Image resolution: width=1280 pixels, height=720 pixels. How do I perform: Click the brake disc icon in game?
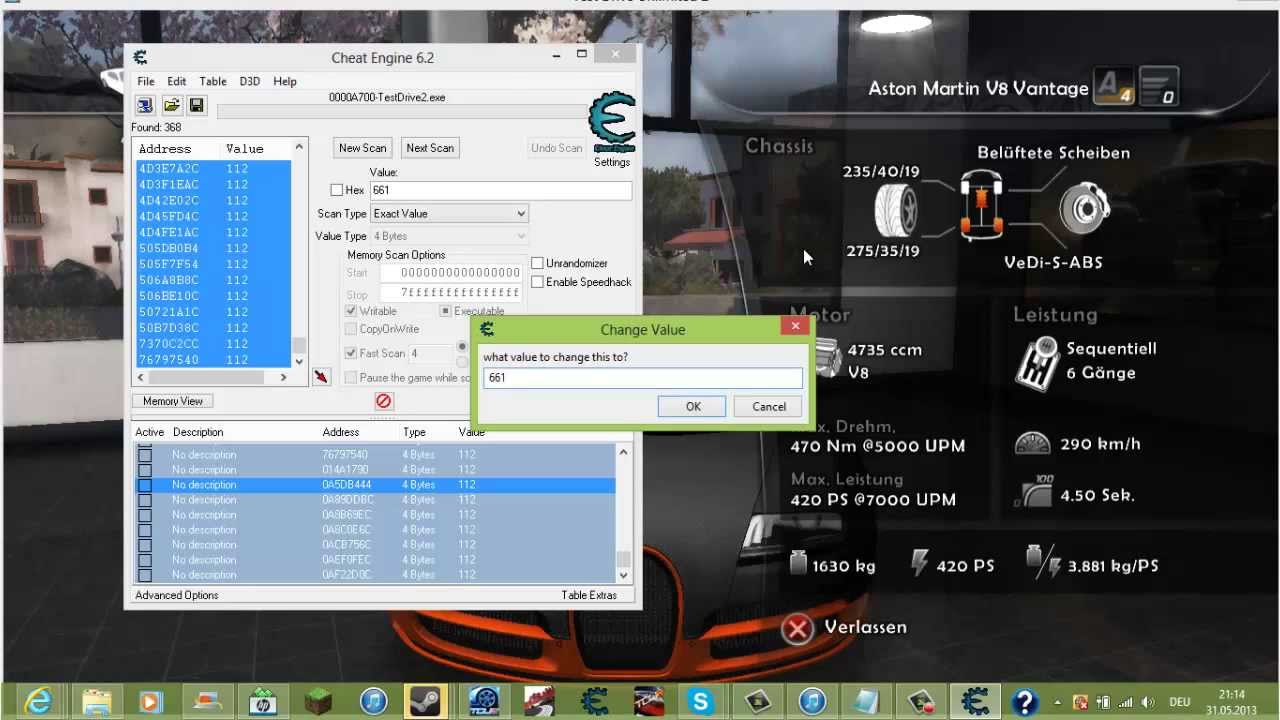click(1085, 209)
